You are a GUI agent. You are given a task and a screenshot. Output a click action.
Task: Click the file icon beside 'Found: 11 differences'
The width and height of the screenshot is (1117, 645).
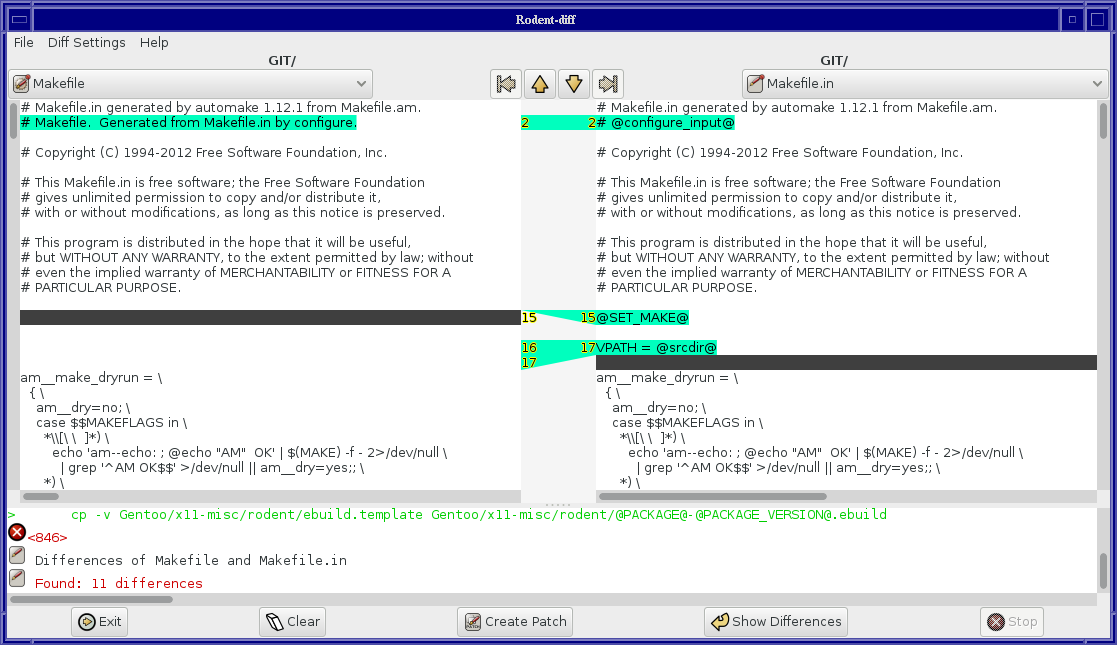tap(17, 578)
